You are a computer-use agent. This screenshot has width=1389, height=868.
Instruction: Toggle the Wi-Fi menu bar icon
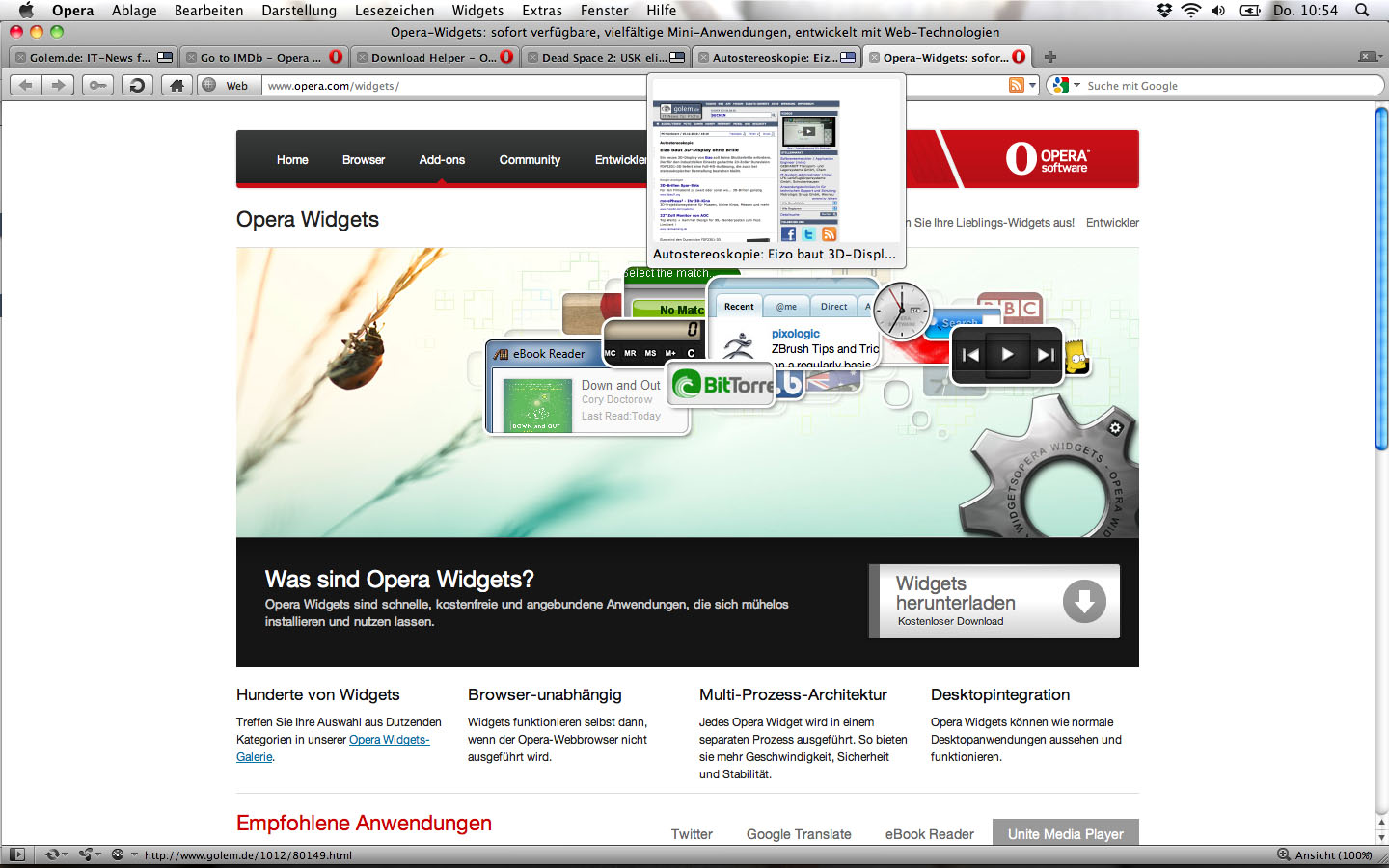click(x=1191, y=11)
